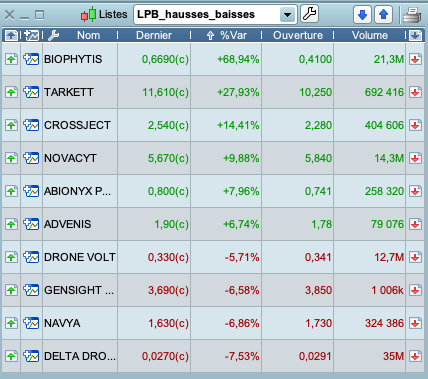Select the ABIONYX P... name cell
This screenshot has height=379, width=428.
(80, 191)
